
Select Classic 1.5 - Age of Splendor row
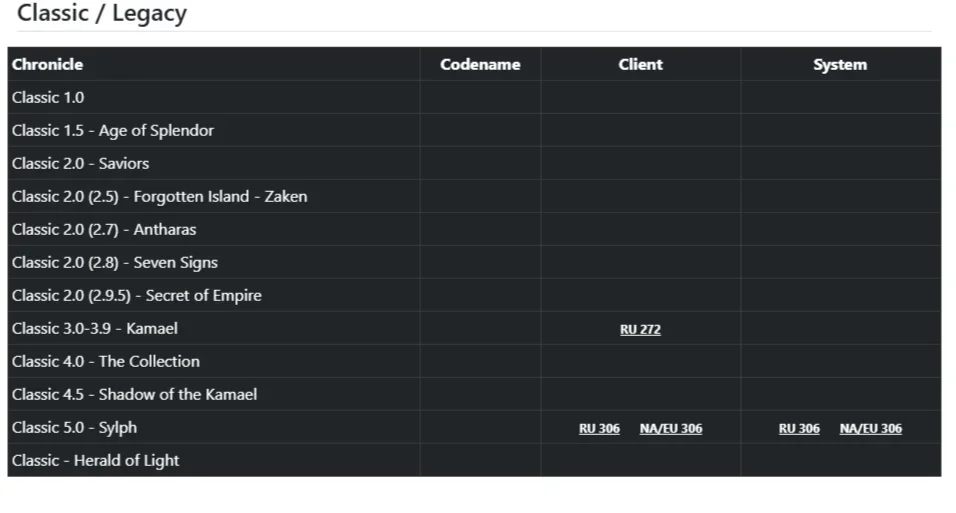coord(474,131)
